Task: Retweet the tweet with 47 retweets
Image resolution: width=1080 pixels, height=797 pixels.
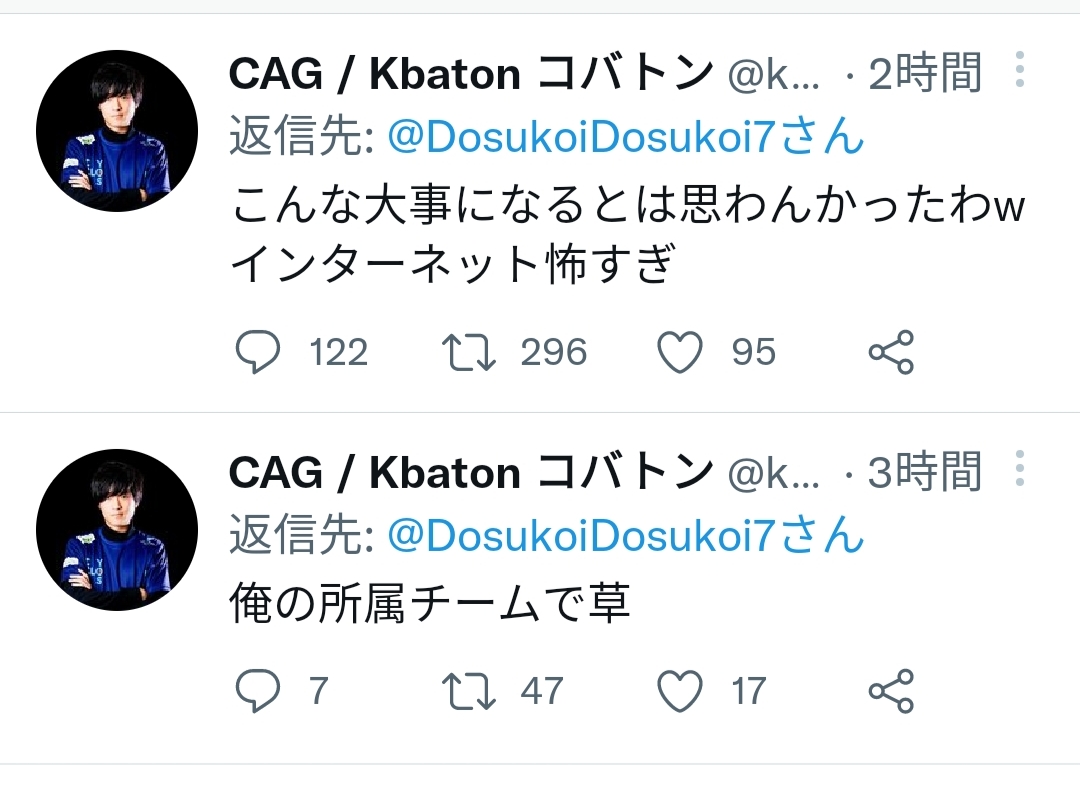Action: point(468,691)
